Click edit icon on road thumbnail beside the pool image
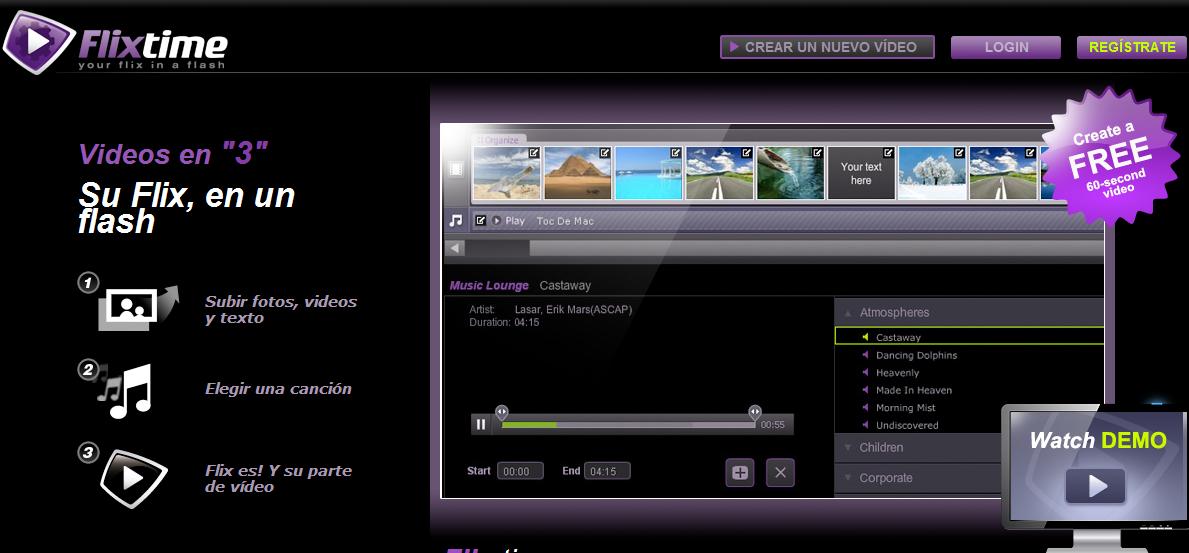 click(x=746, y=152)
